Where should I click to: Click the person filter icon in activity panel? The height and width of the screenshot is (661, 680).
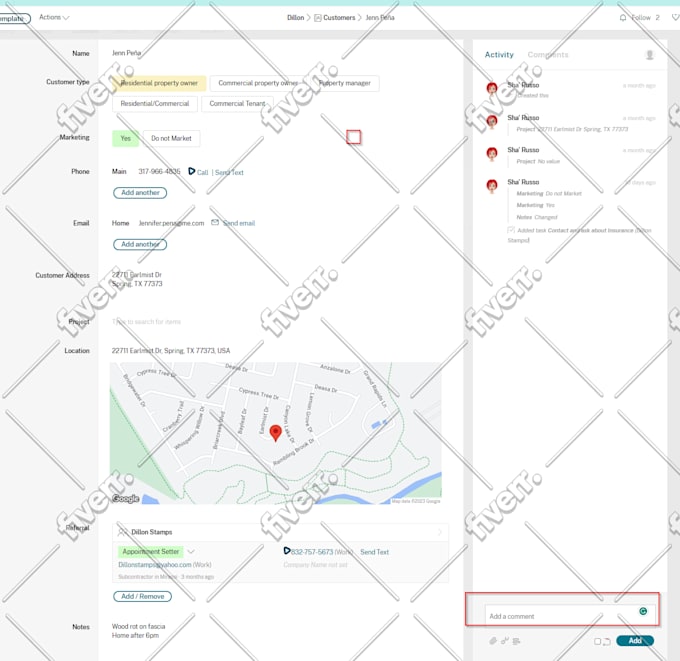coord(650,55)
